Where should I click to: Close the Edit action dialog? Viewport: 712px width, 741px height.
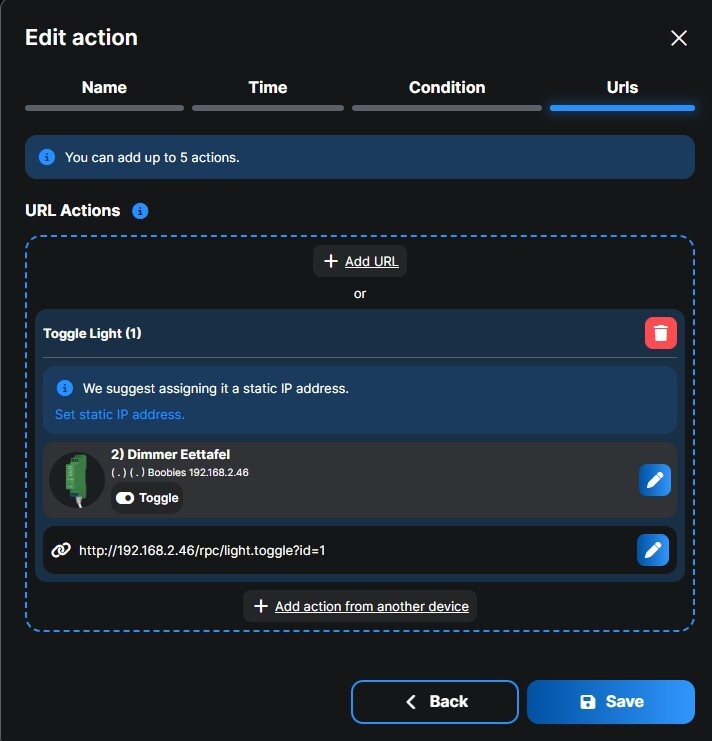[678, 38]
